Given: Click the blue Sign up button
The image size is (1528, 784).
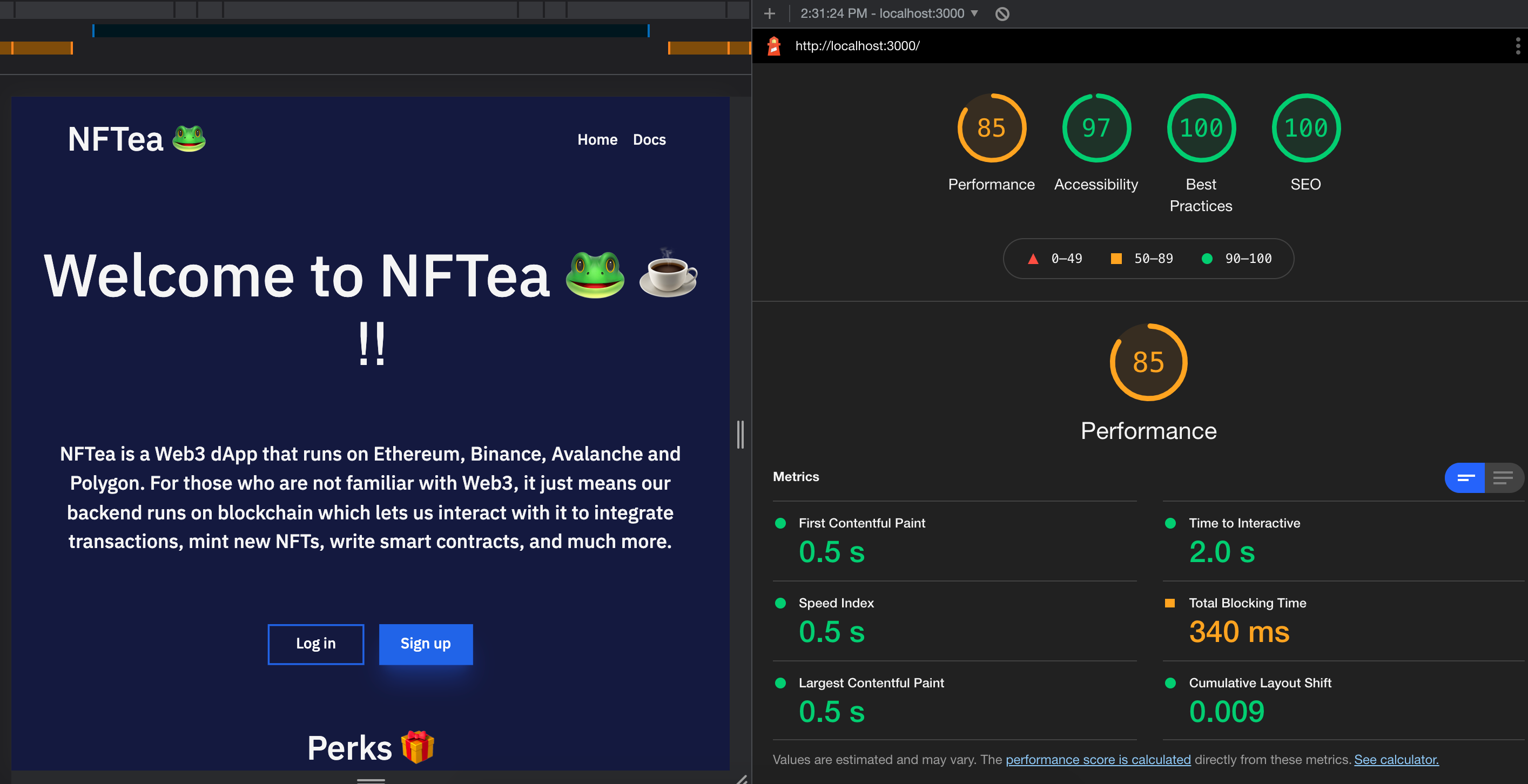Looking at the screenshot, I should [x=425, y=644].
